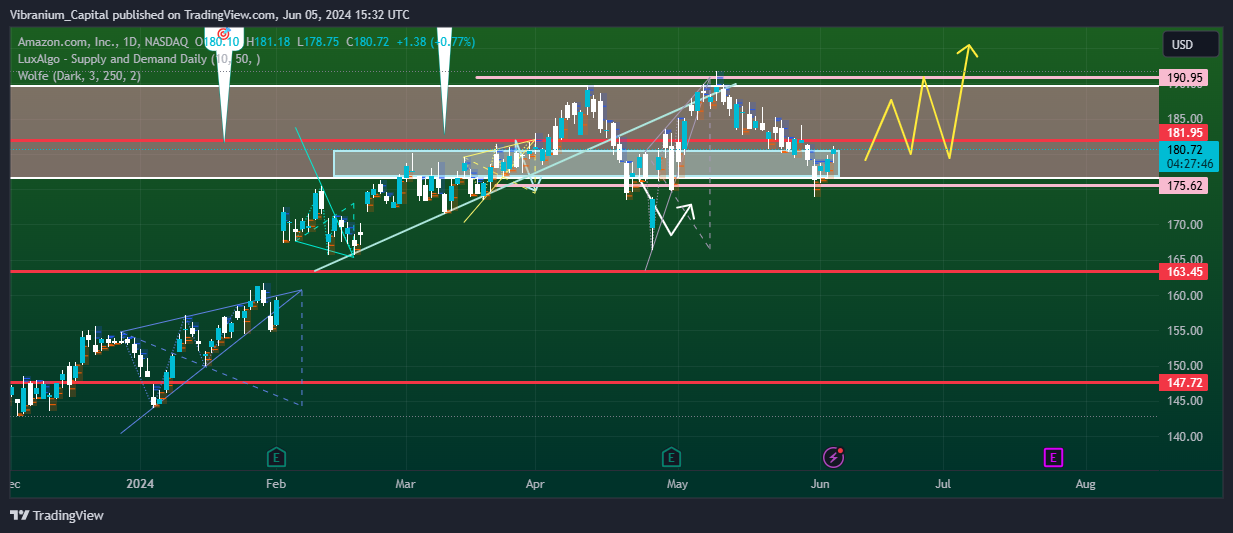Click the 181.95 red price label
The image size is (1233, 533).
[1184, 132]
